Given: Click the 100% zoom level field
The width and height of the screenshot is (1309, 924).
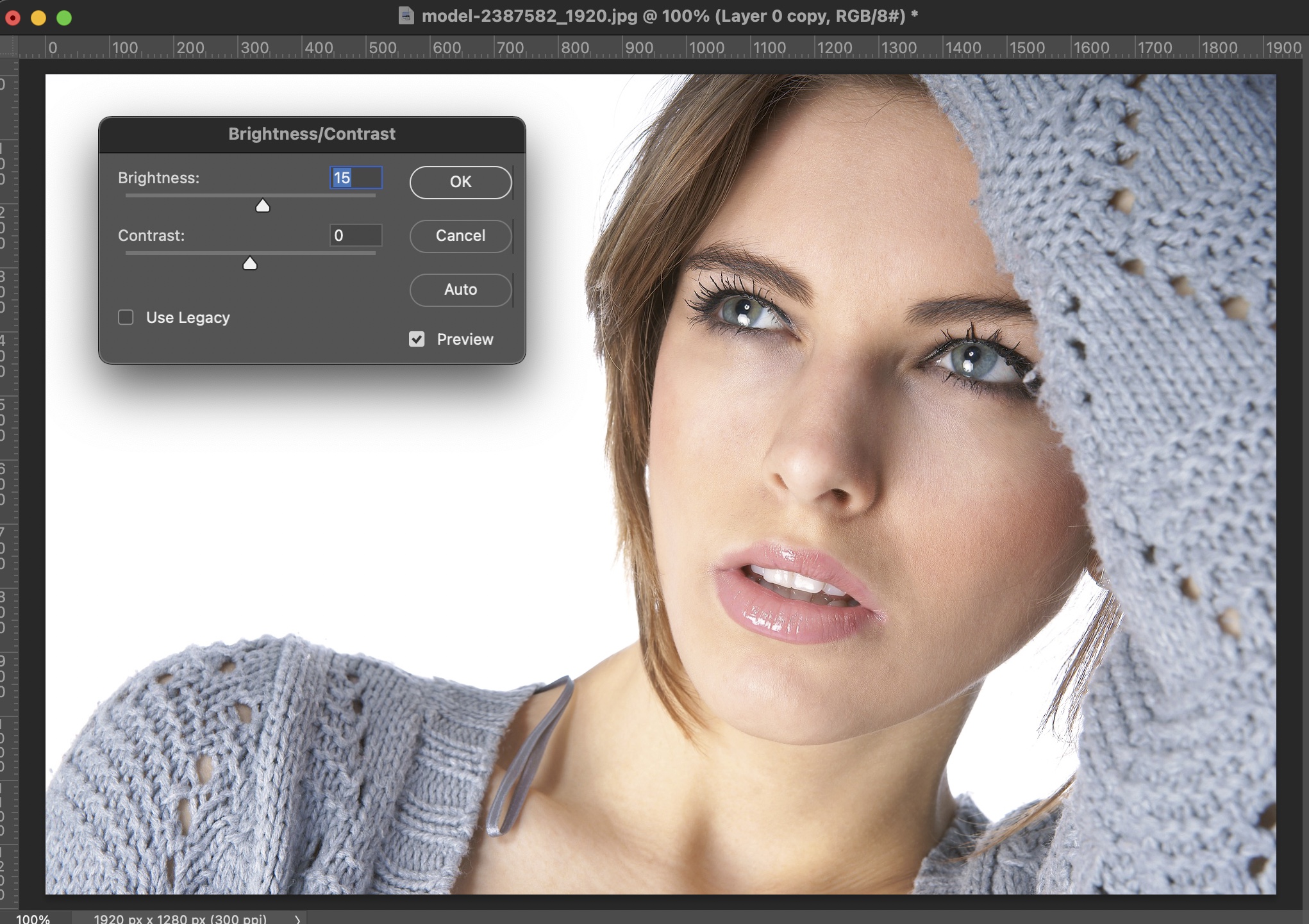Looking at the screenshot, I should (33, 918).
